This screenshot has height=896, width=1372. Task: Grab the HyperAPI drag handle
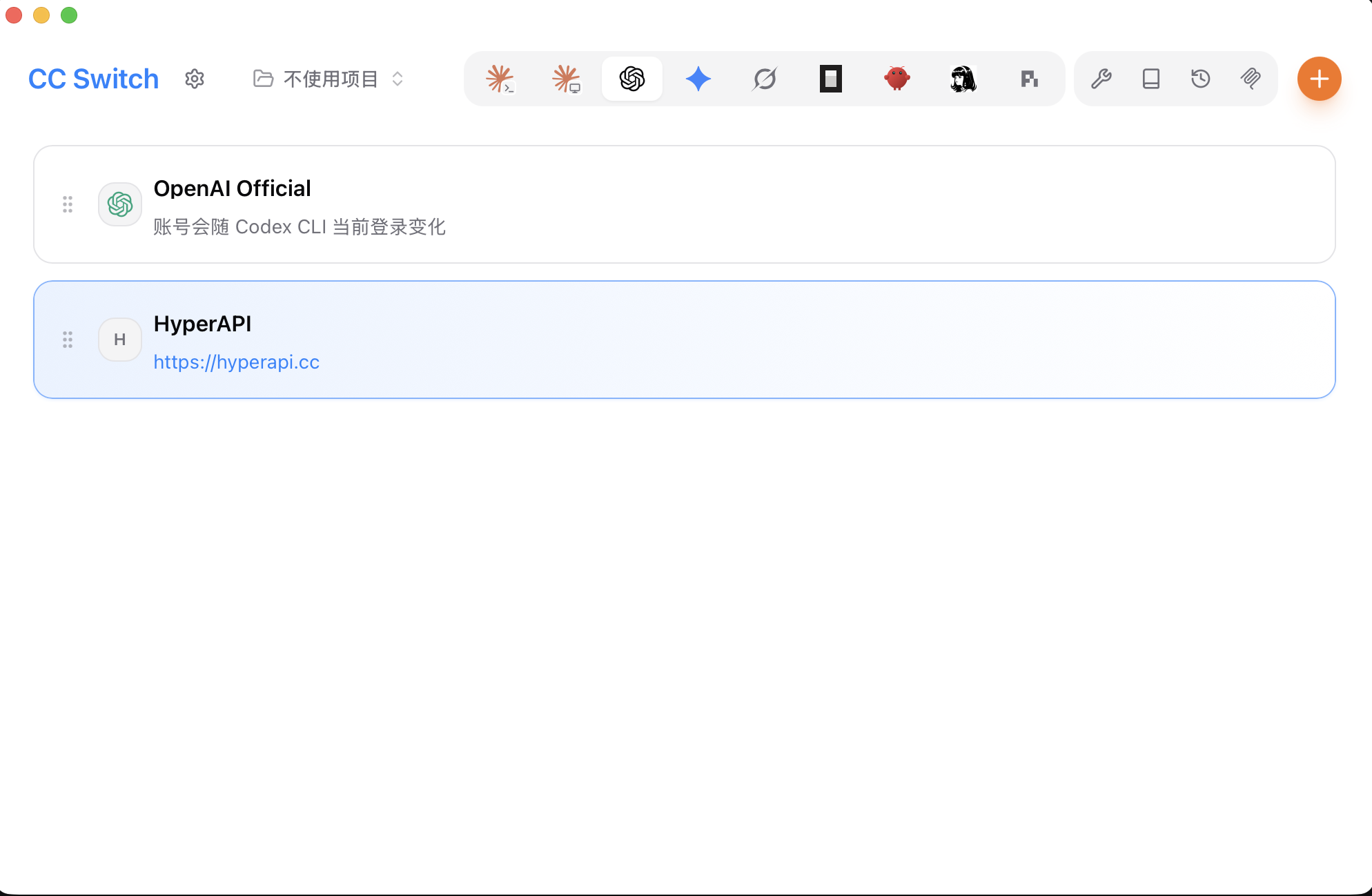pos(68,340)
